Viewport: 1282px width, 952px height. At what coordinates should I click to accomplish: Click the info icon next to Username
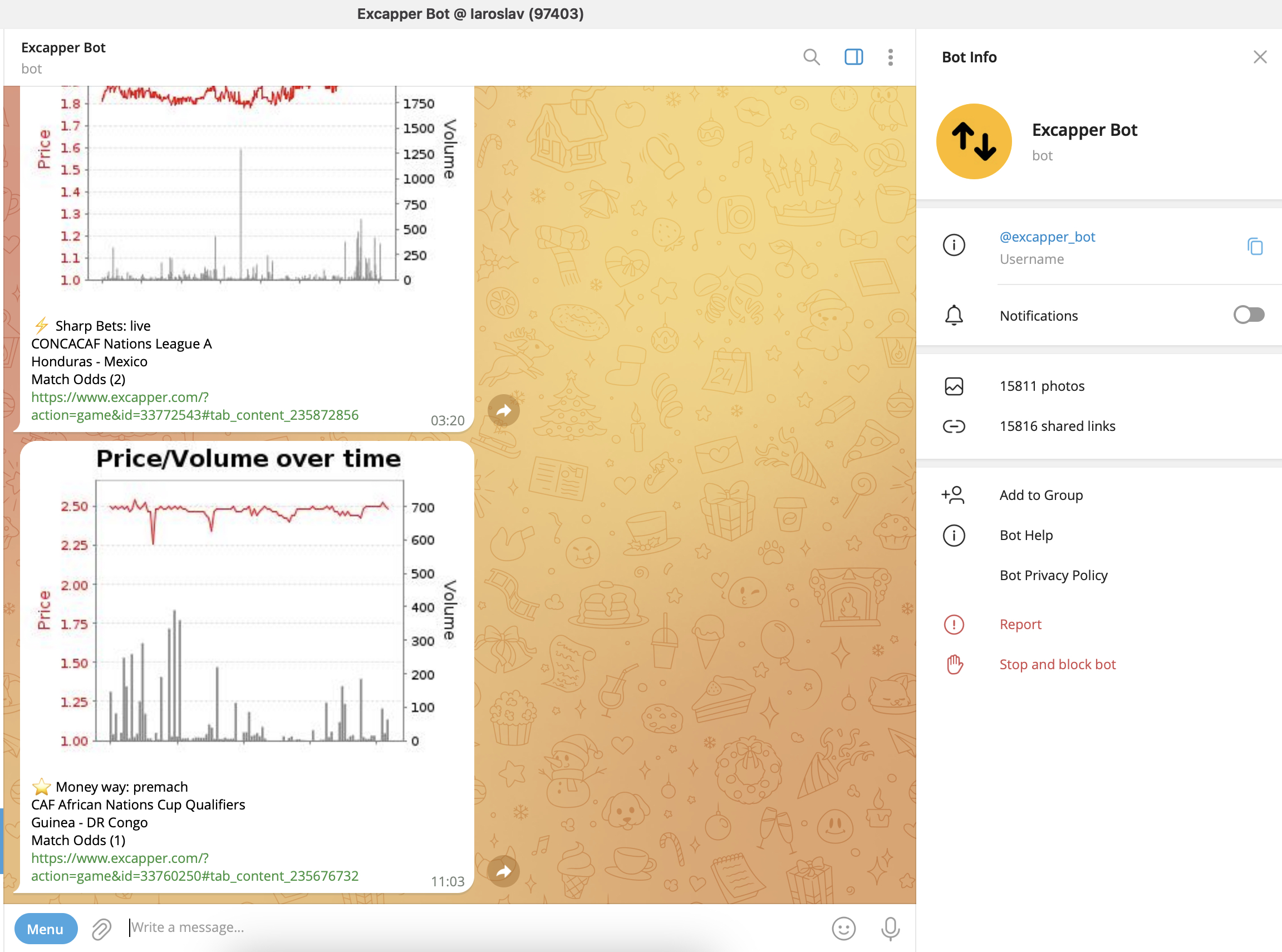954,245
